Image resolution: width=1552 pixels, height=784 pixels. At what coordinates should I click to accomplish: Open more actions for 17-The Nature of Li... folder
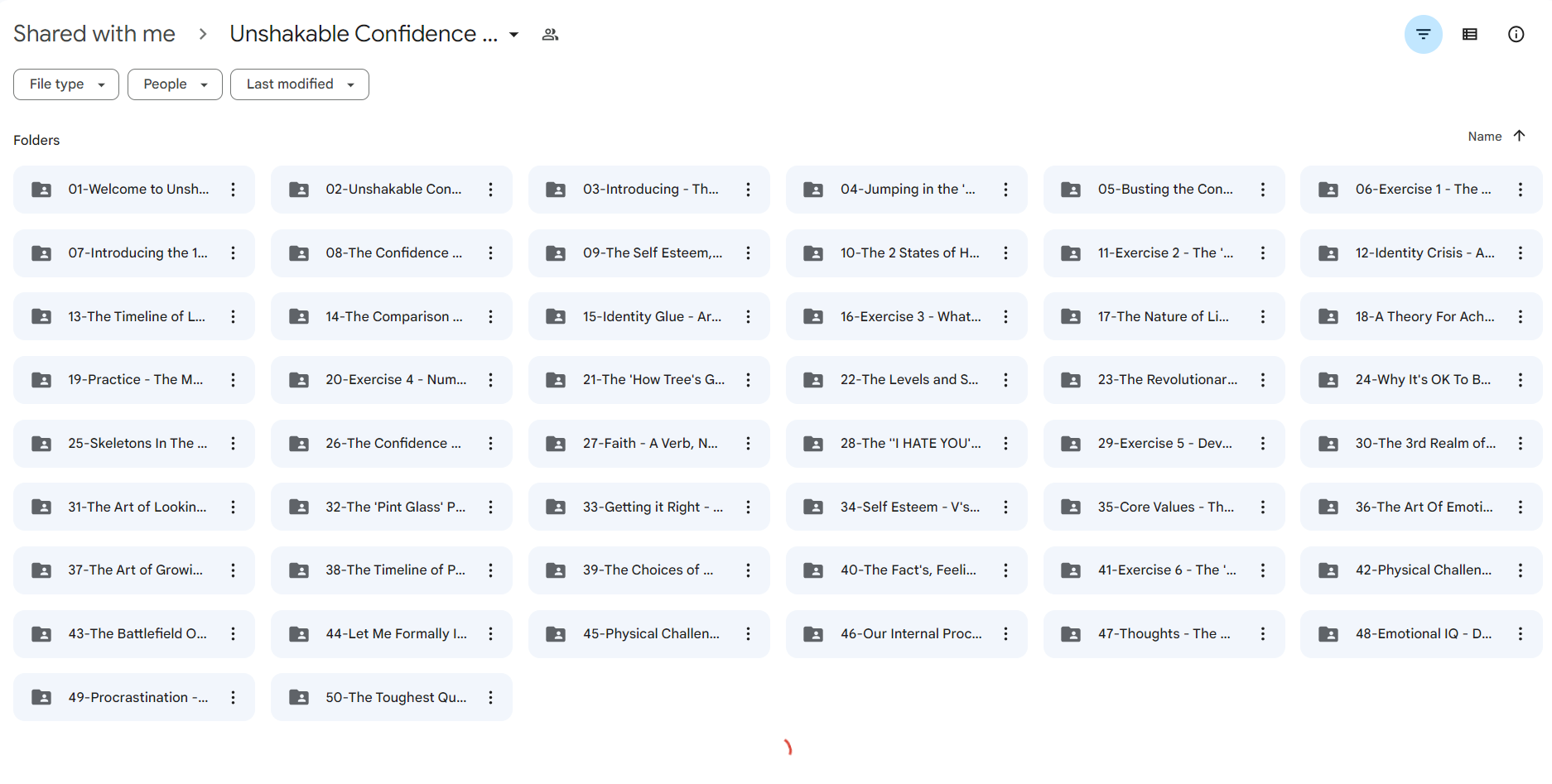point(1263,316)
